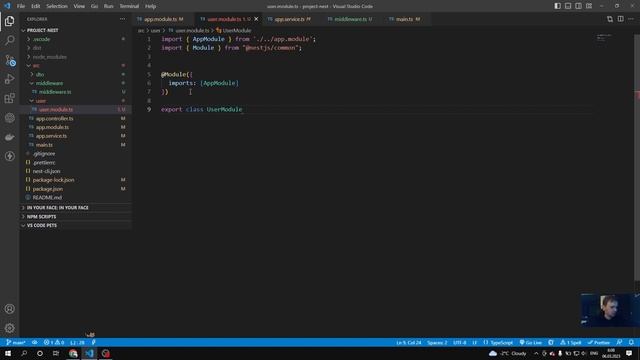Open main.ts in the explorer tree
The width and height of the screenshot is (640, 360).
tap(76, 145)
